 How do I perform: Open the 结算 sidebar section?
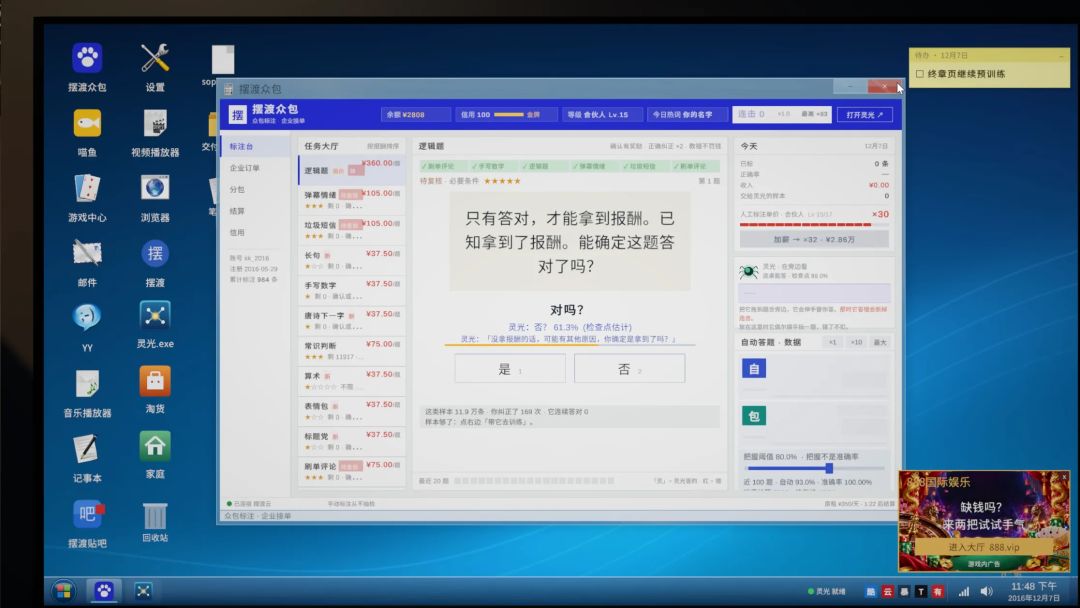[256, 211]
